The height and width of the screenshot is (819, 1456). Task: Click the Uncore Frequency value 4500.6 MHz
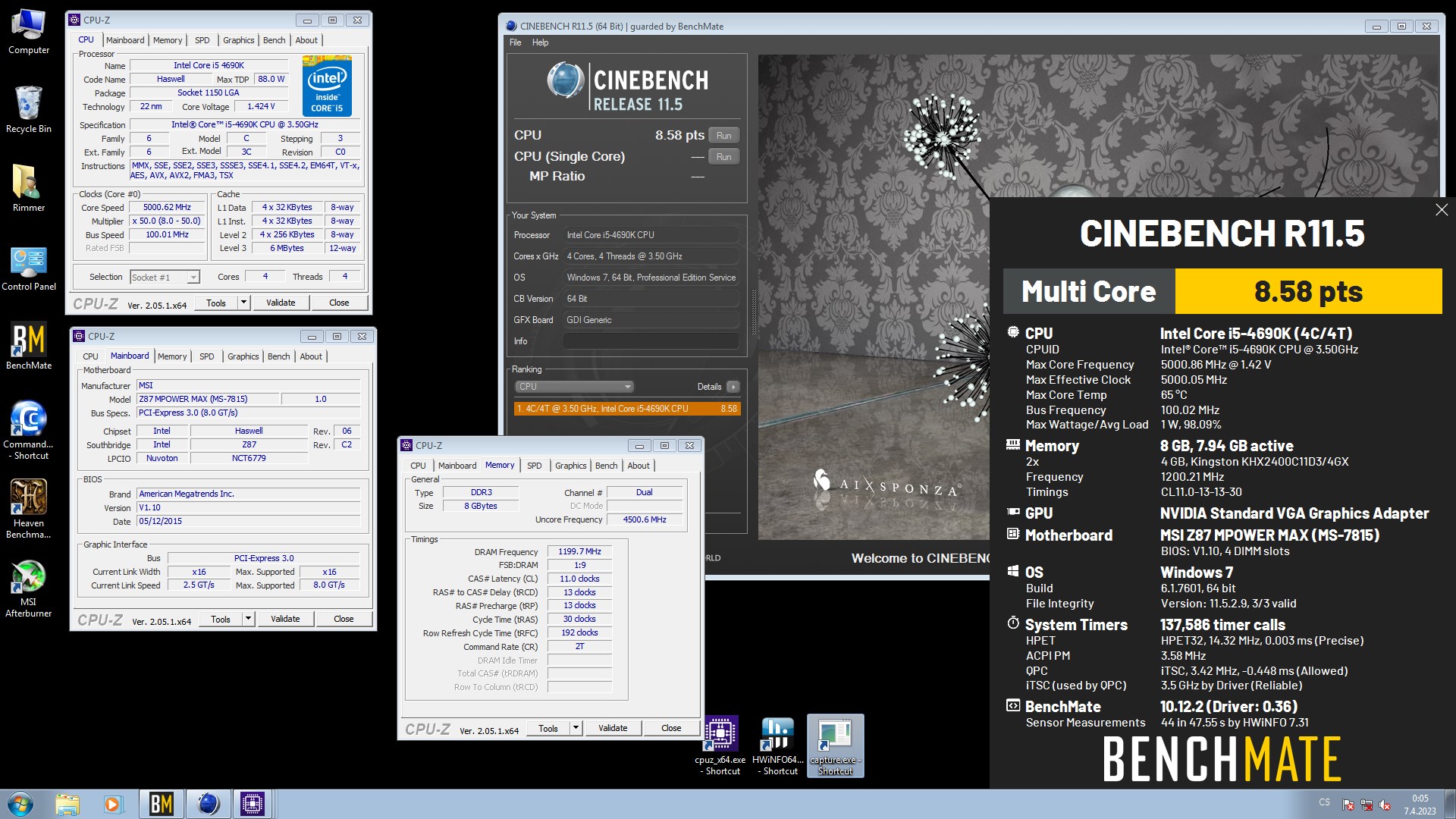click(x=645, y=519)
